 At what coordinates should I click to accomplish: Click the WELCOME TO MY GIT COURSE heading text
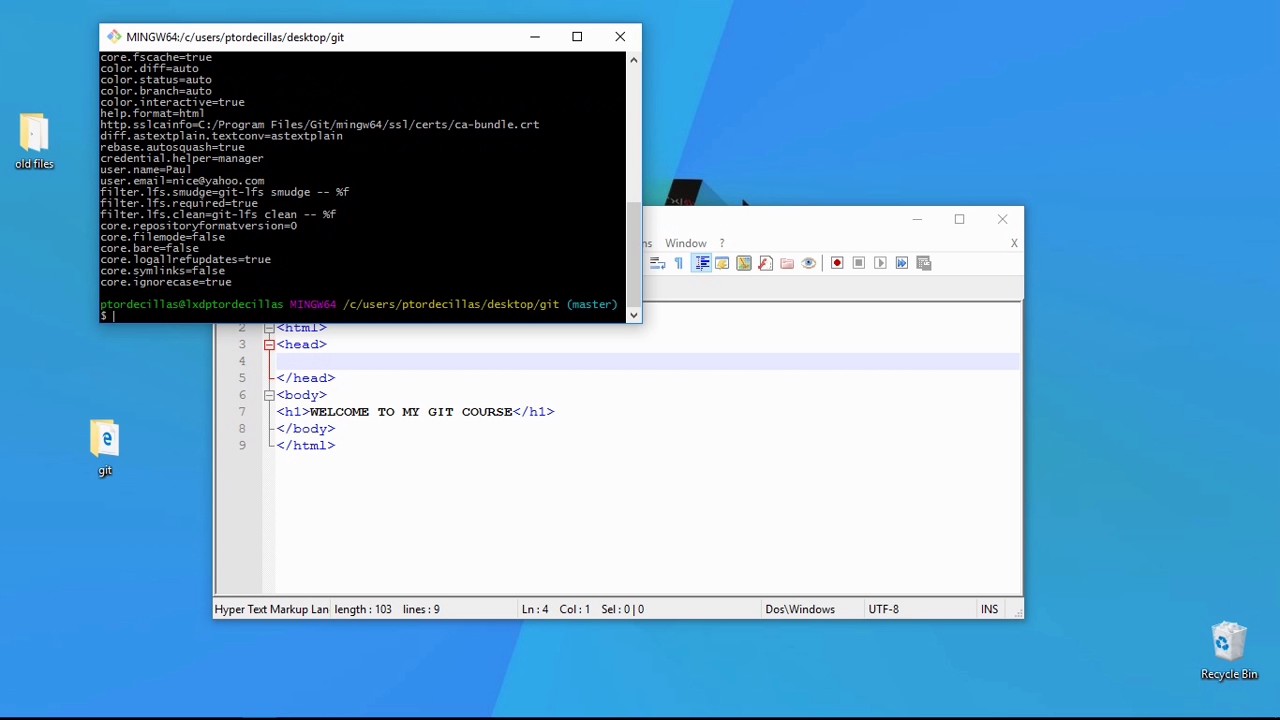point(411,412)
